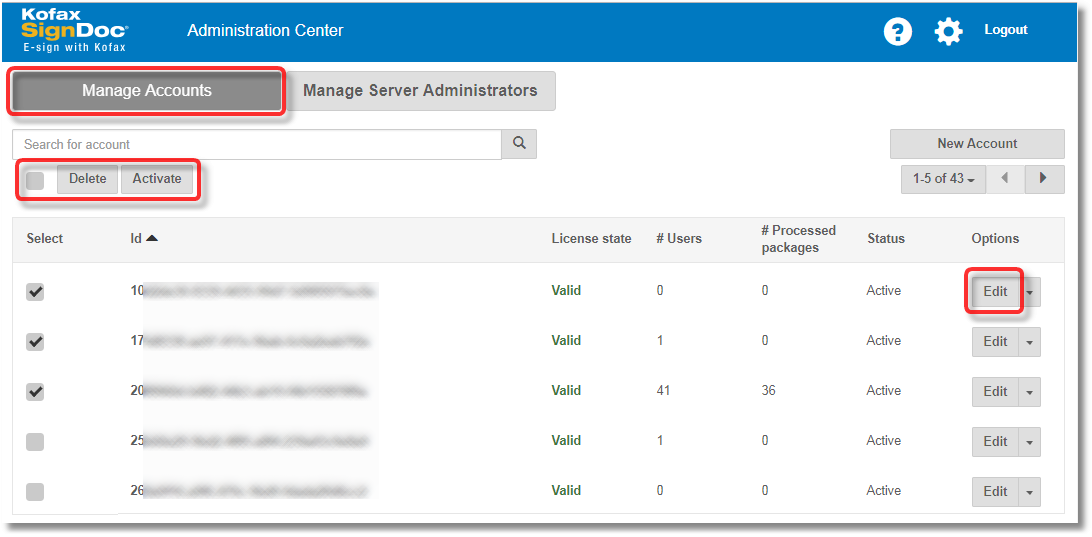
Task: Expand the dropdown arrow beside first Edit
Action: pyautogui.click(x=1031, y=292)
